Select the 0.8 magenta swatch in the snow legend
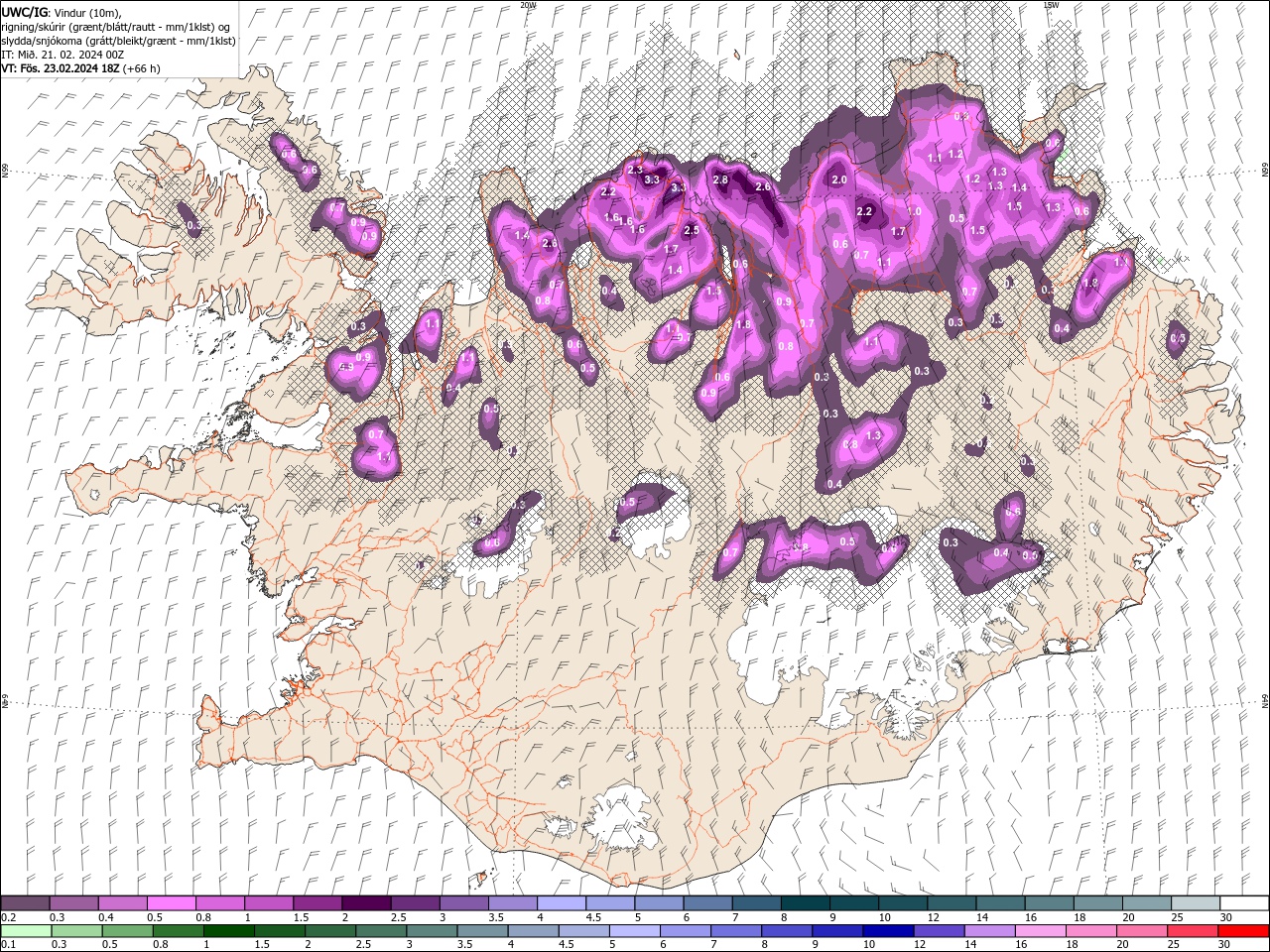The image size is (1270, 952). (x=219, y=903)
